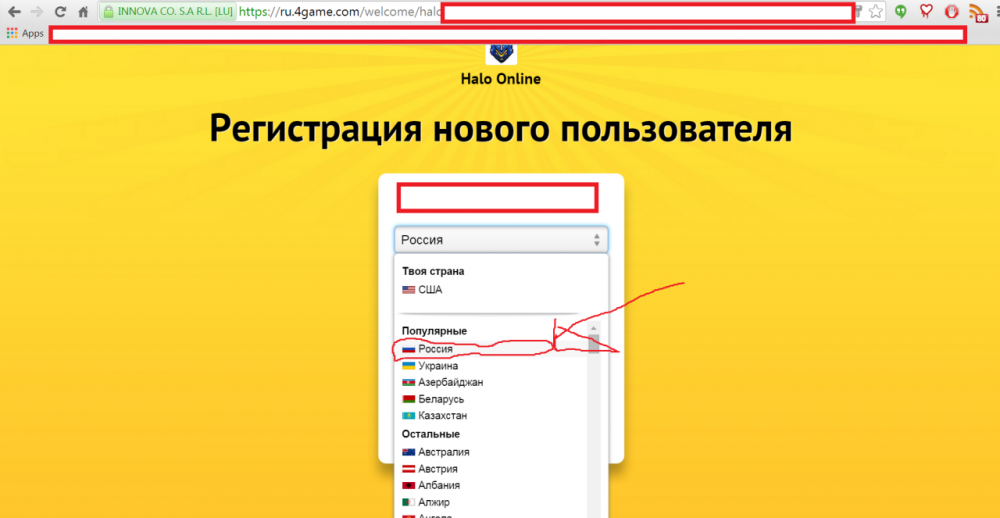Click the ru.4game.com URL in the address bar
Screen dimensions: 1000x518
tap(341, 11)
